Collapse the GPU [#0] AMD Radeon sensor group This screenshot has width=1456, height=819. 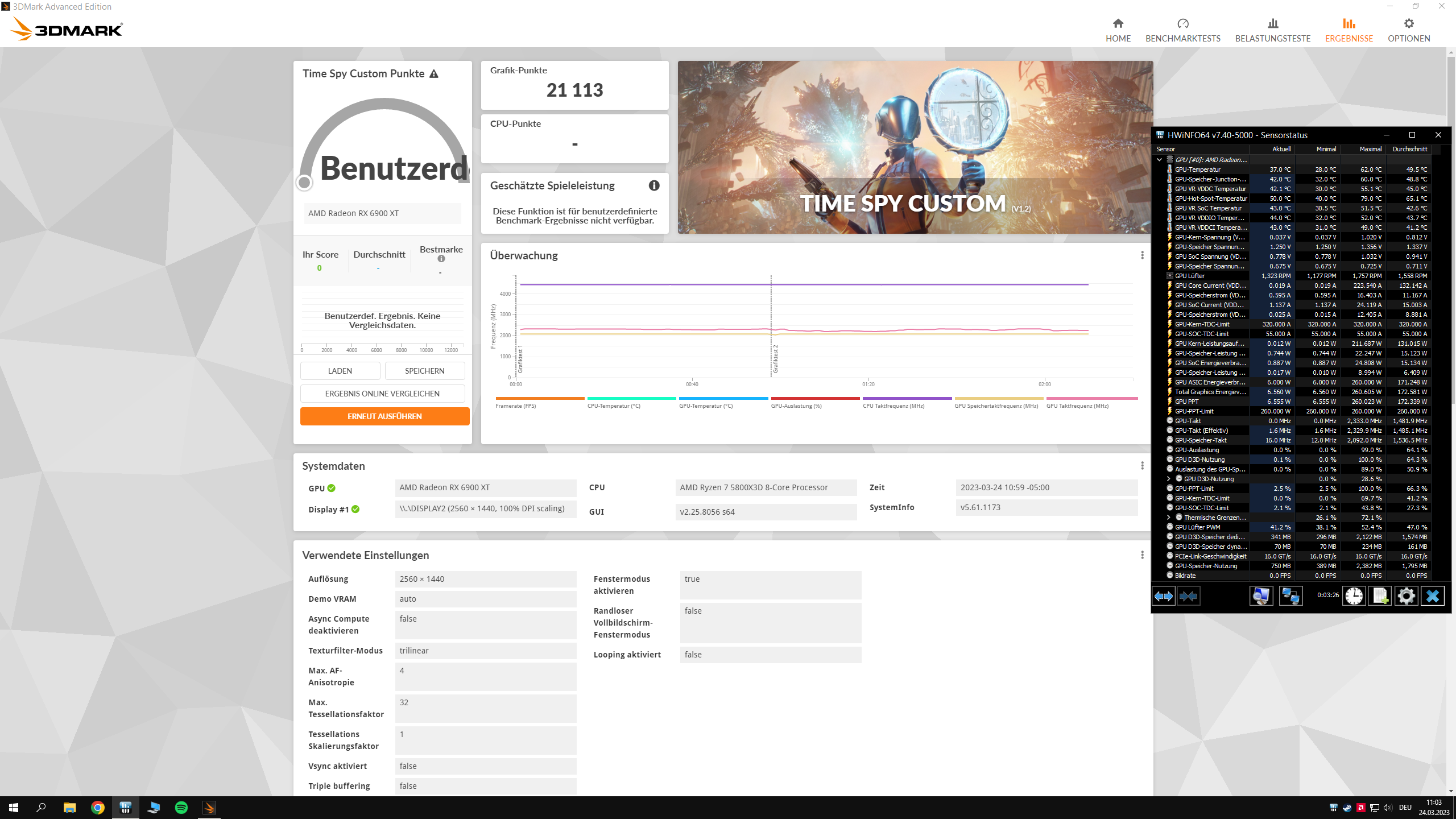tap(1159, 160)
